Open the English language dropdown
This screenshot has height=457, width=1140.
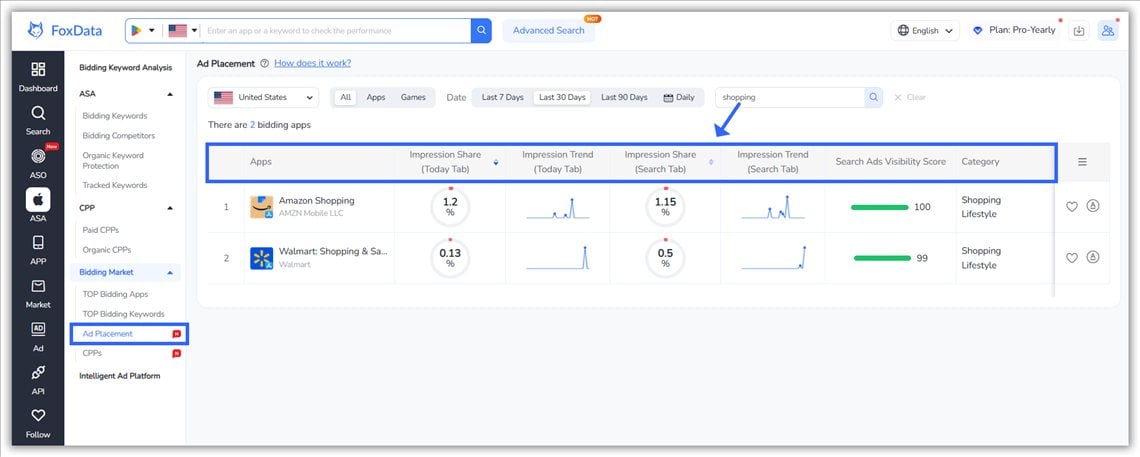(x=925, y=31)
